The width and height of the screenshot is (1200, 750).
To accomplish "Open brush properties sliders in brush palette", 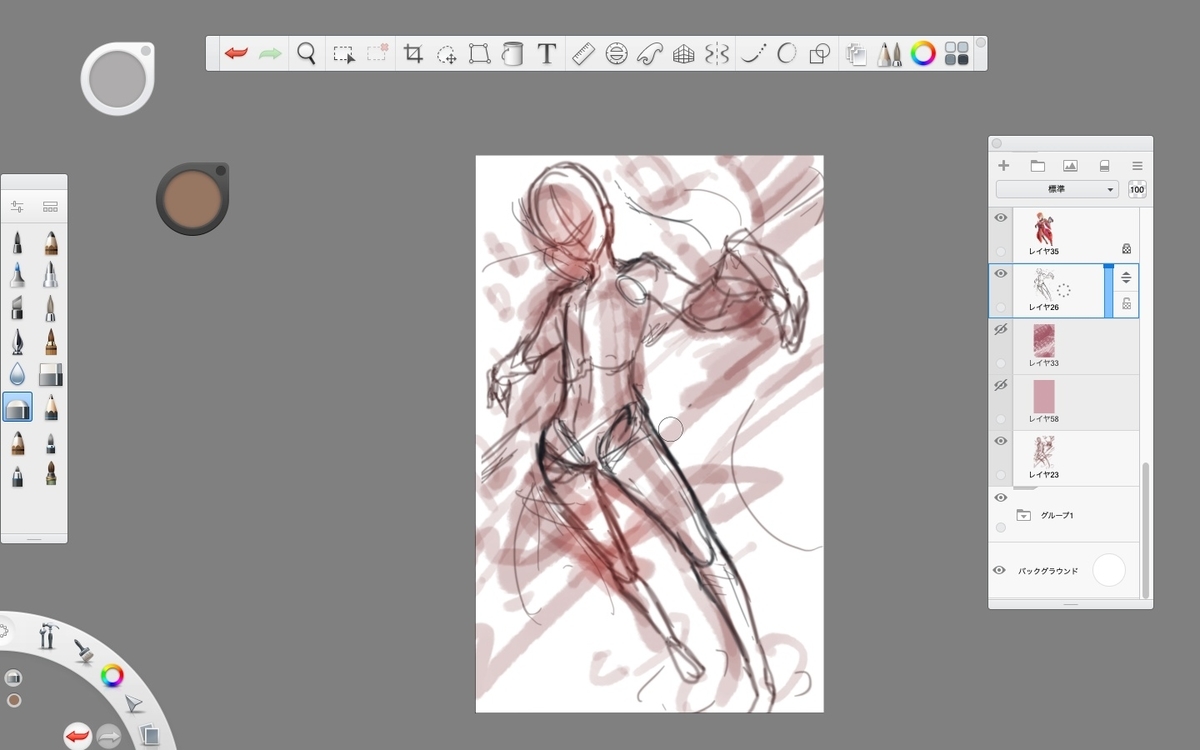I will [x=17, y=207].
